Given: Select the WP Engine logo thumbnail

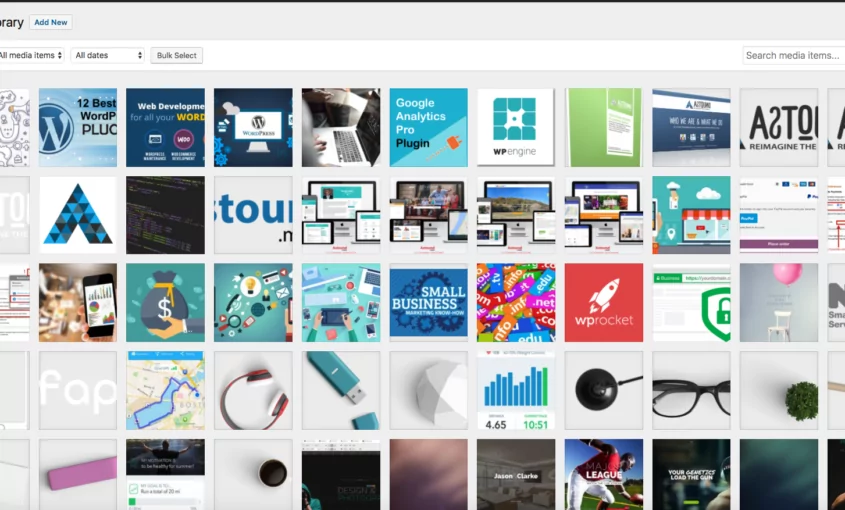Looking at the screenshot, I should coord(516,128).
